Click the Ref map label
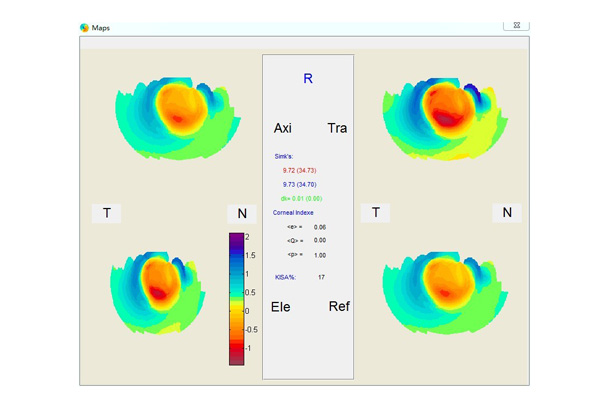Image resolution: width=600 pixels, height=410 pixels. point(339,306)
